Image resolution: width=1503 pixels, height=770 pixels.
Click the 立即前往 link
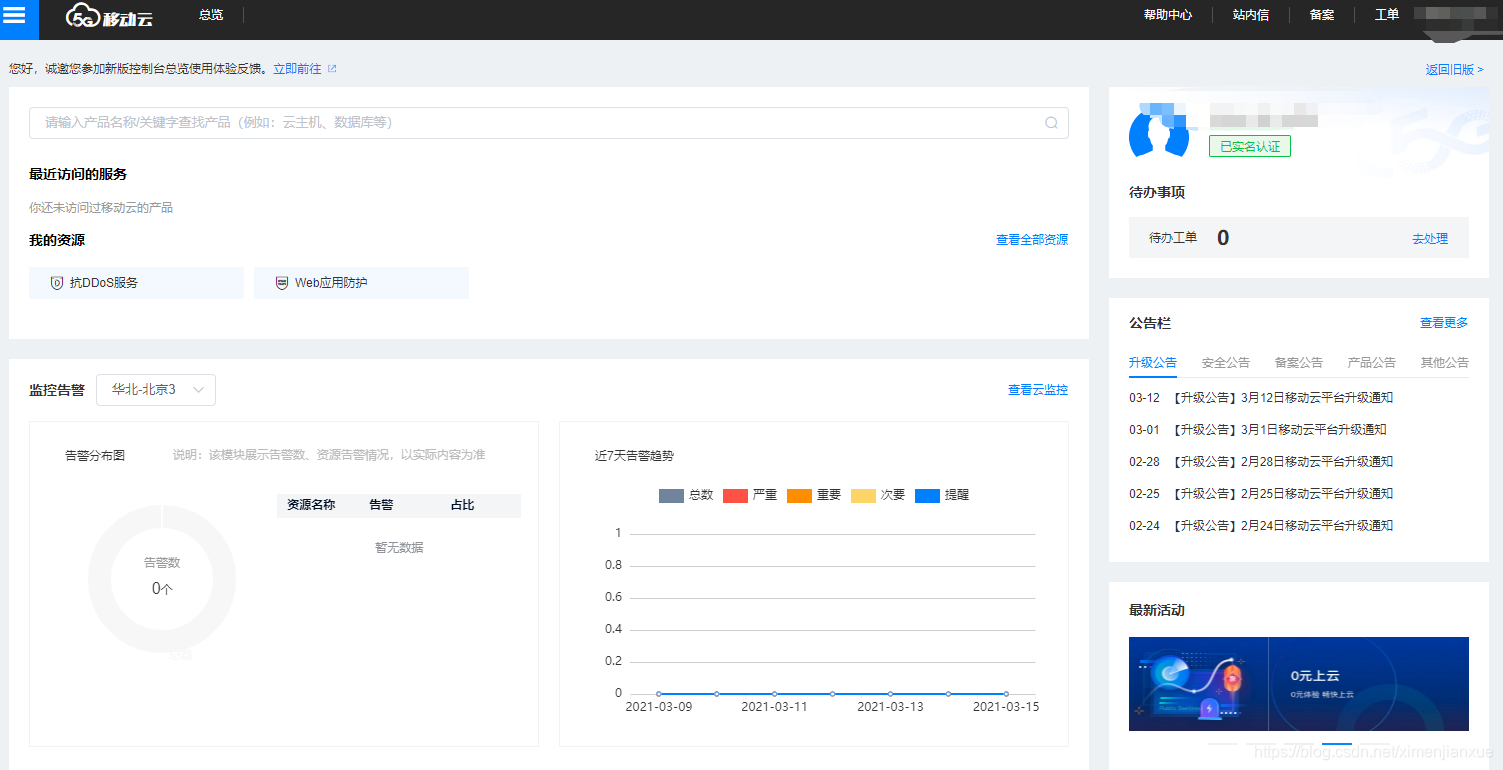point(297,69)
